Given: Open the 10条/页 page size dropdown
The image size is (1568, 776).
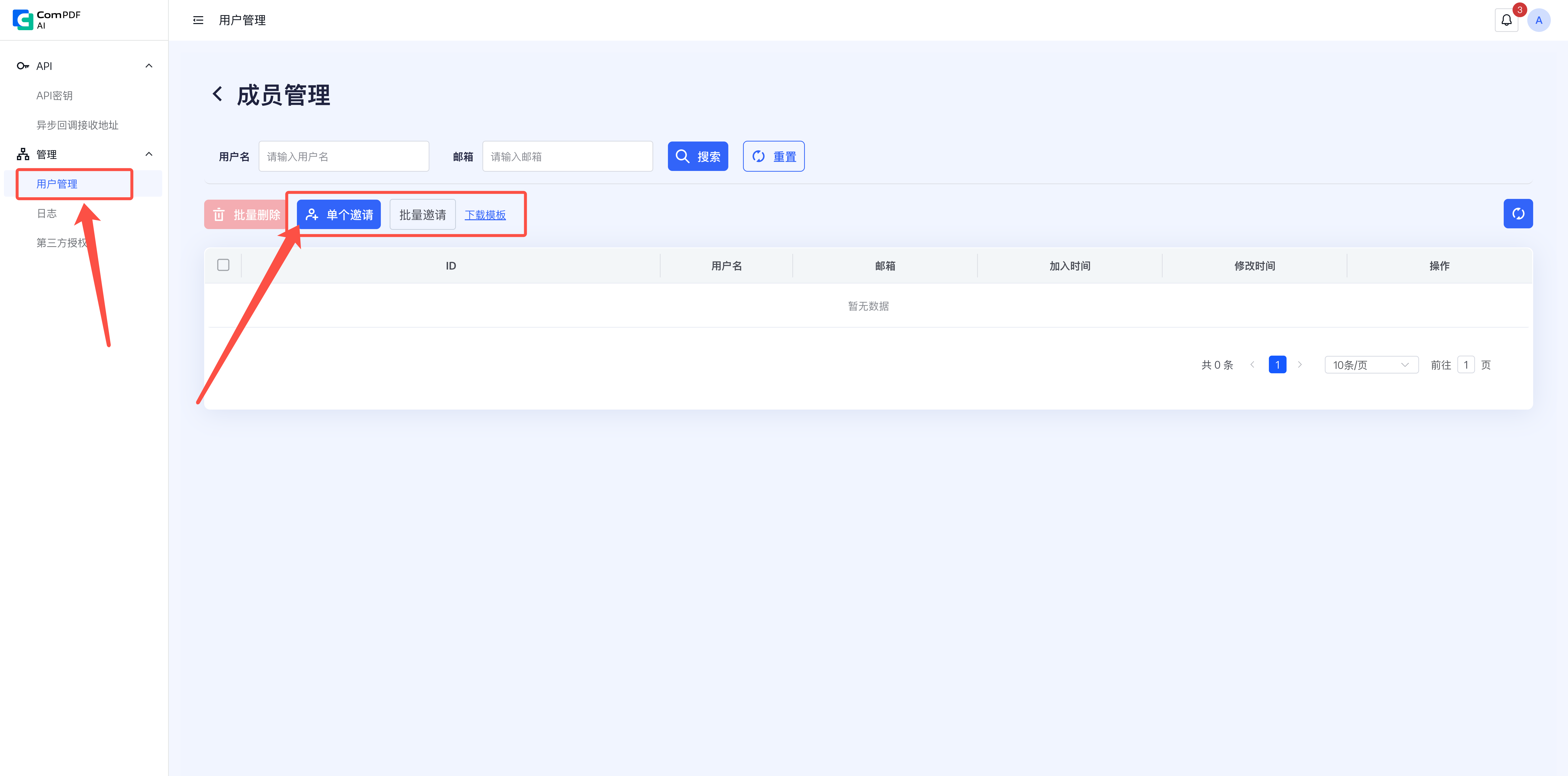Looking at the screenshot, I should point(1371,365).
